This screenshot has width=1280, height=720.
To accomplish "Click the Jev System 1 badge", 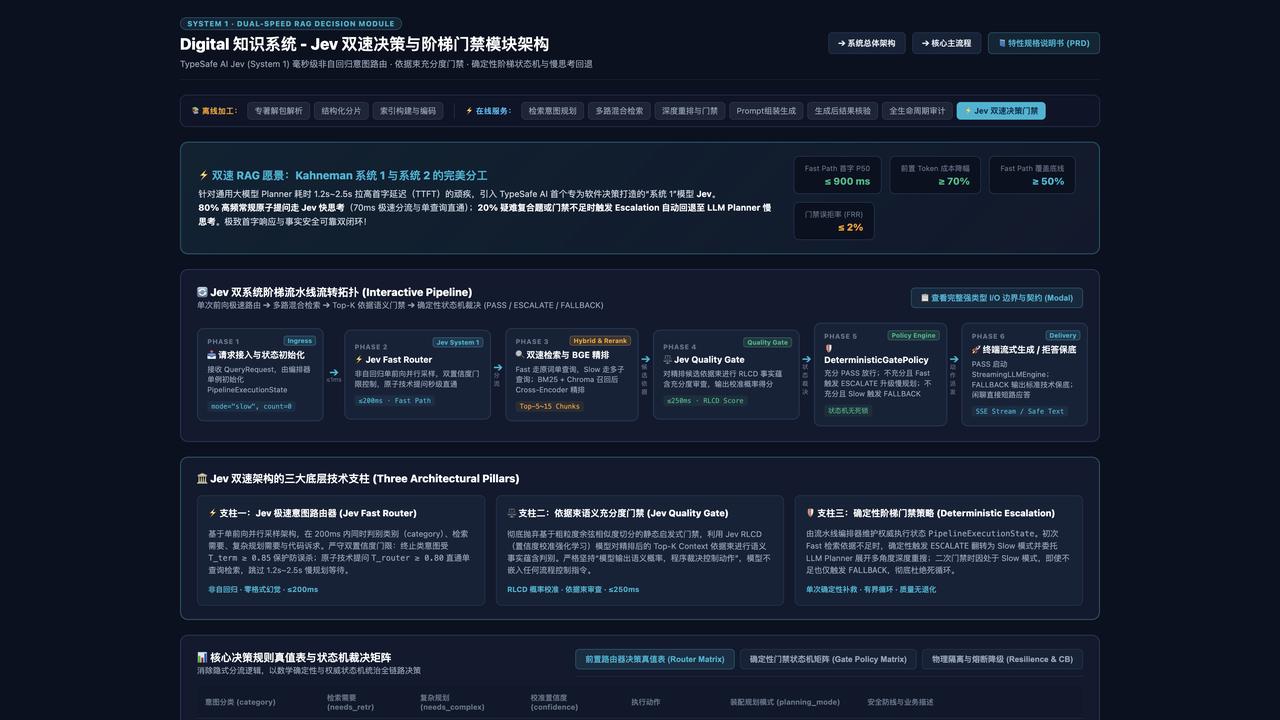I will click(x=458, y=342).
